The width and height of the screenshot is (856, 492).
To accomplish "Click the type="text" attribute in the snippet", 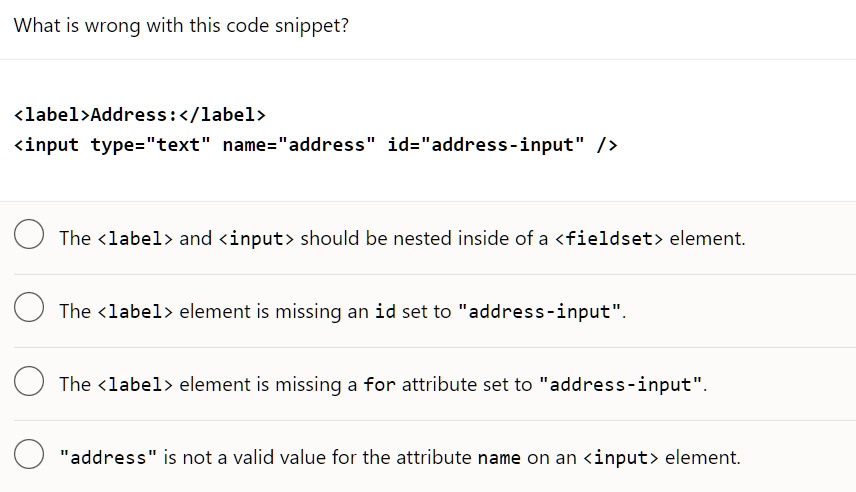I will [150, 145].
